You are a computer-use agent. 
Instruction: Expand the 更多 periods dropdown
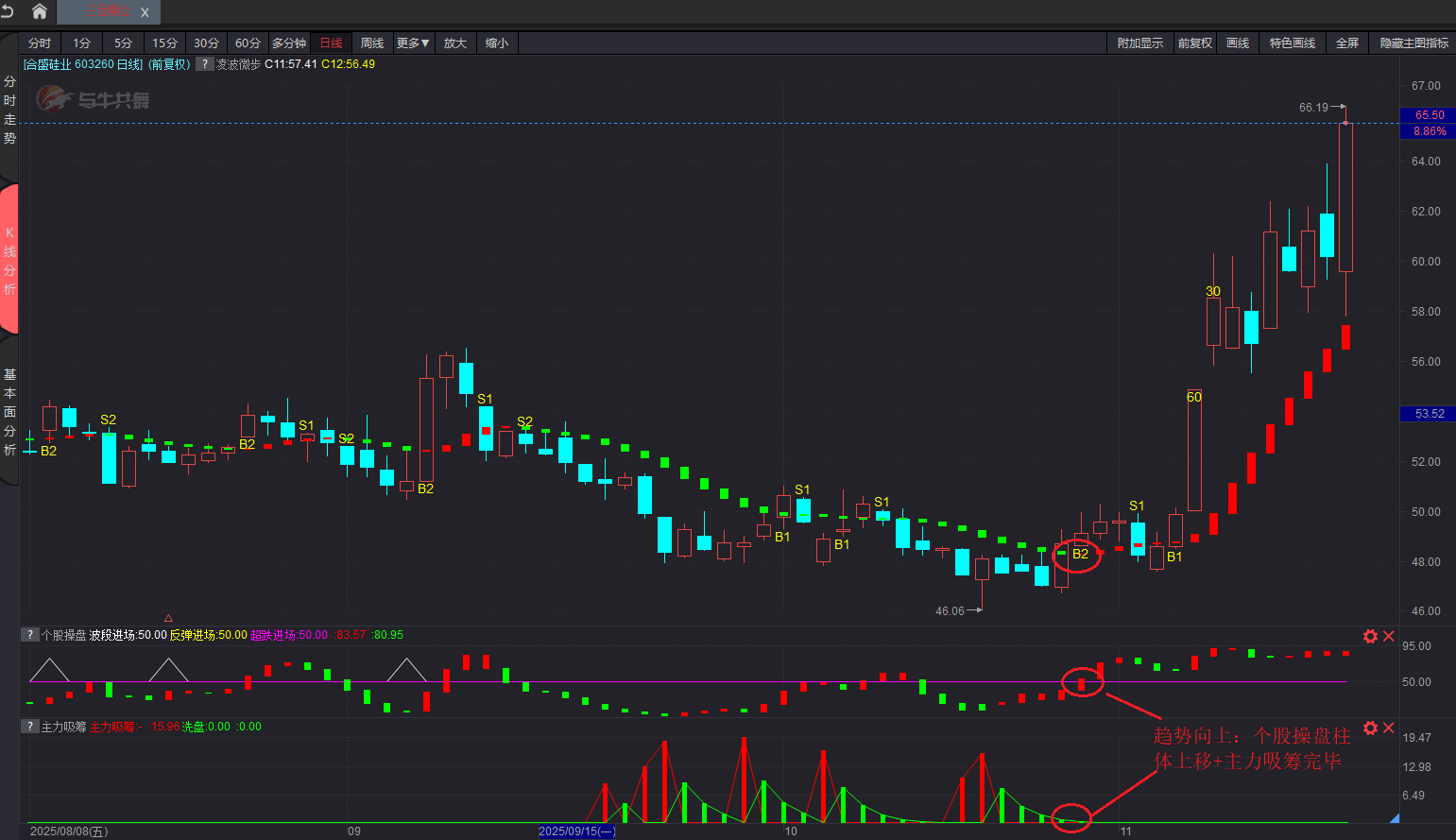coord(413,43)
